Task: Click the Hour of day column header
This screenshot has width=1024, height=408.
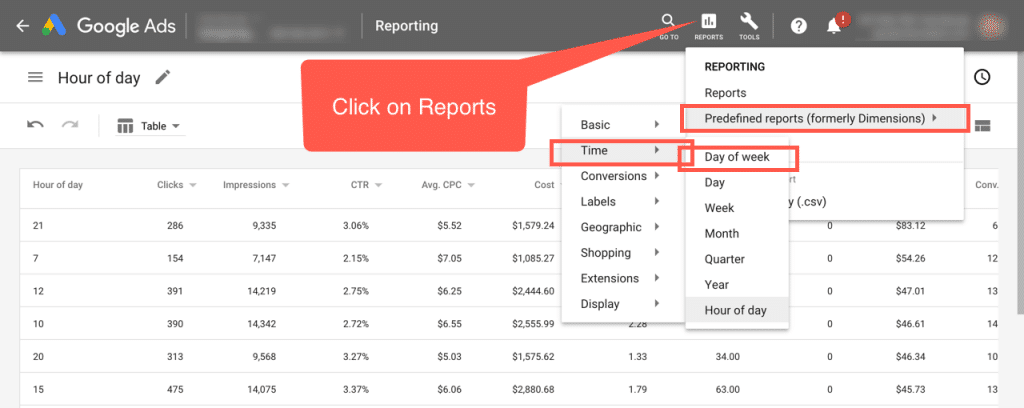Action: 57,185
